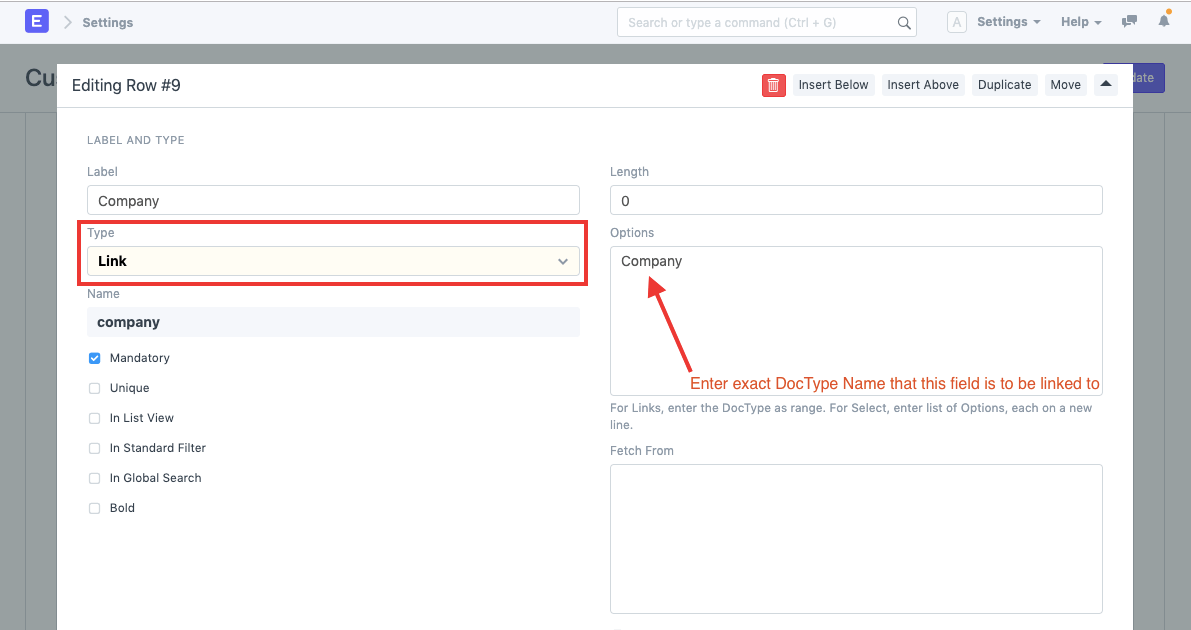Image resolution: width=1191 pixels, height=630 pixels.
Task: Click the Duplicate button
Action: (x=1004, y=85)
